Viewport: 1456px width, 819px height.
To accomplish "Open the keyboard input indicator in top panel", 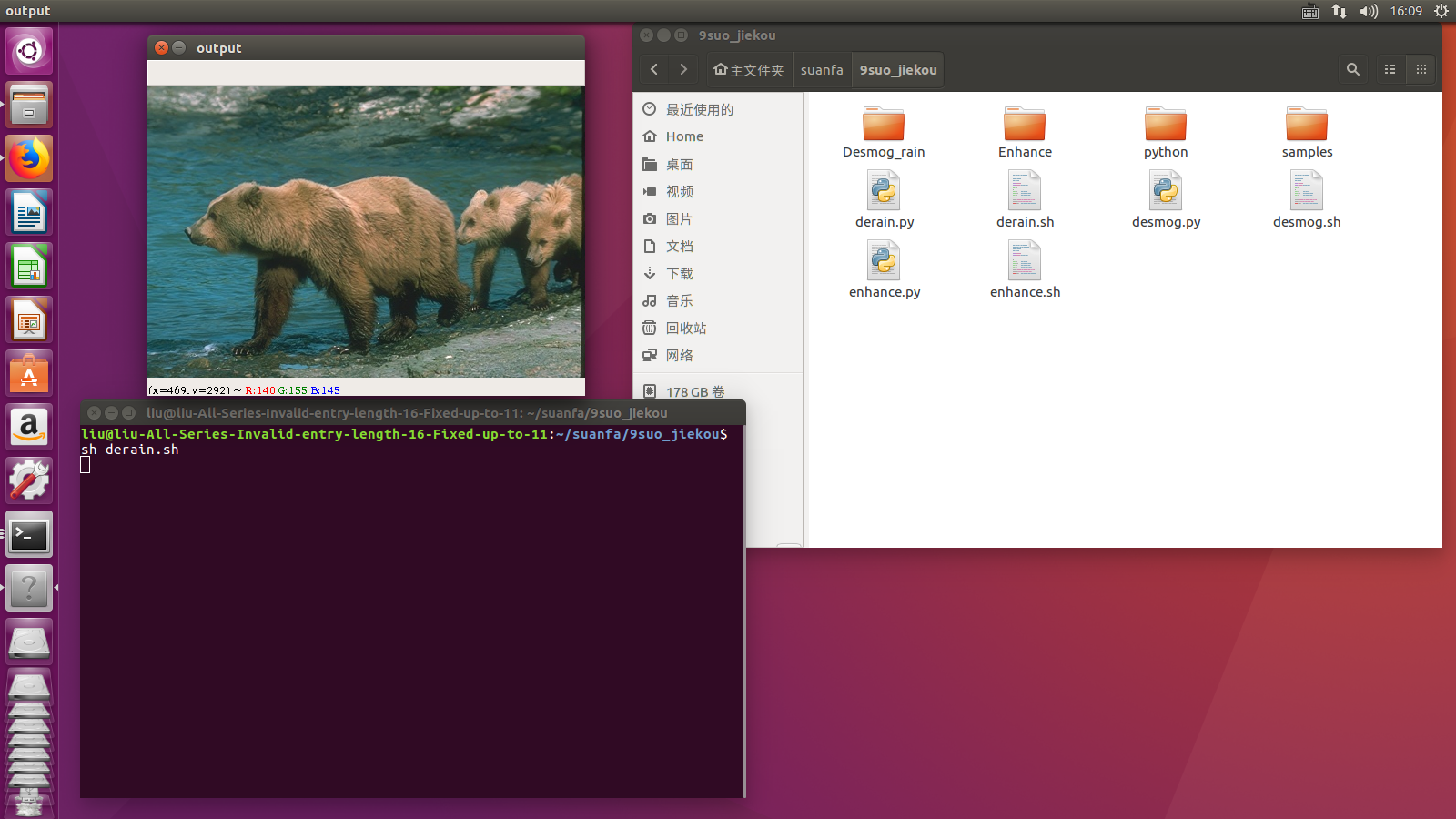I will tap(1309, 11).
